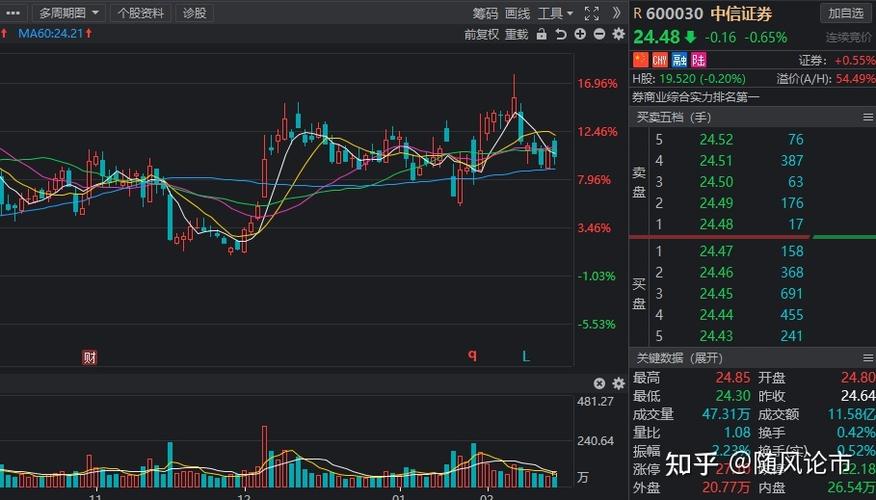
Task: Open the 多周期图 dropdown
Action: tap(69, 13)
